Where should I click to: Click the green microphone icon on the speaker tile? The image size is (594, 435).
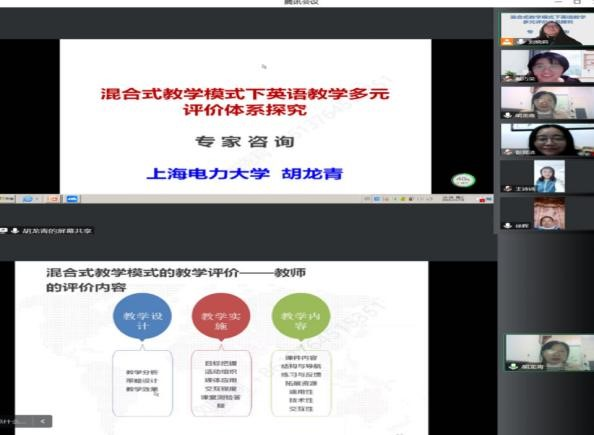pos(513,366)
